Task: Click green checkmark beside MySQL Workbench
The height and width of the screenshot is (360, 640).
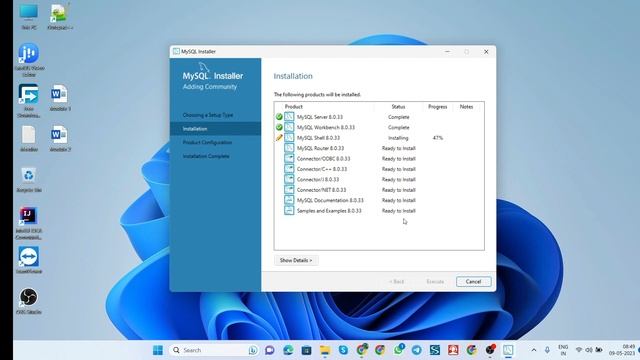Action: [279, 127]
